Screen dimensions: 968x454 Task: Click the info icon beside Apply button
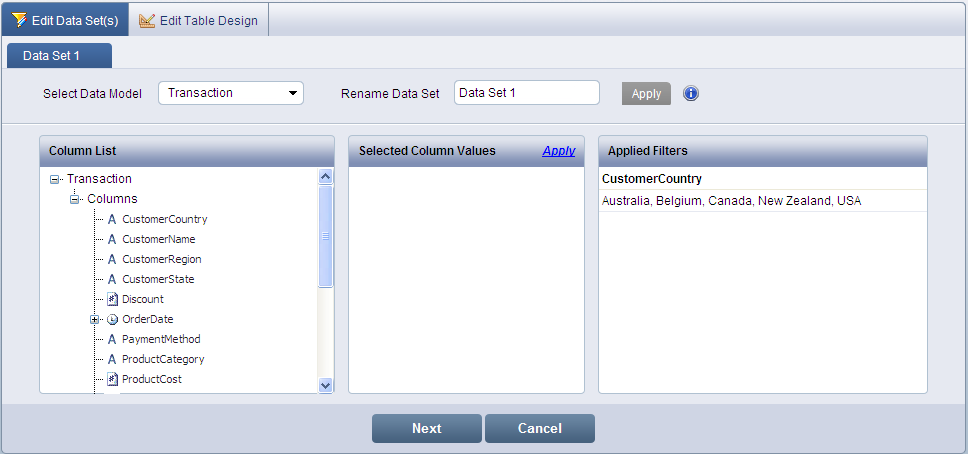(x=691, y=93)
